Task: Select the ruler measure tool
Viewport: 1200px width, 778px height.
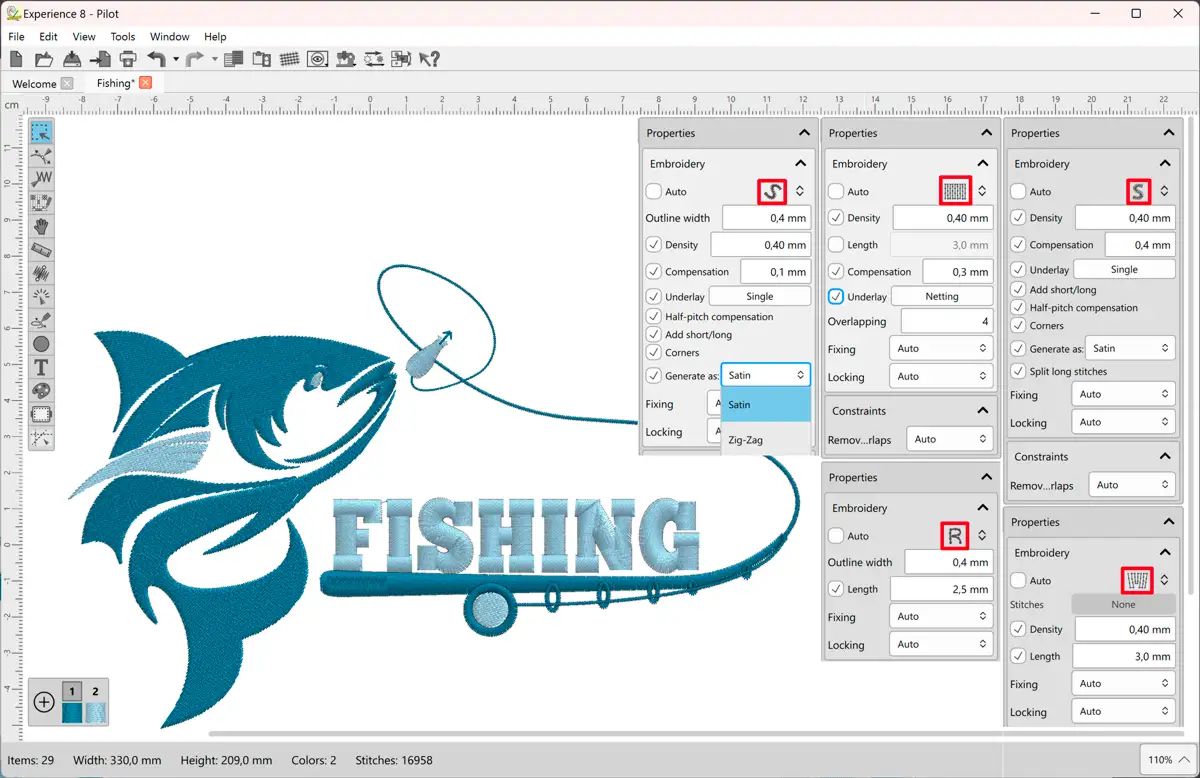Action: (41, 249)
